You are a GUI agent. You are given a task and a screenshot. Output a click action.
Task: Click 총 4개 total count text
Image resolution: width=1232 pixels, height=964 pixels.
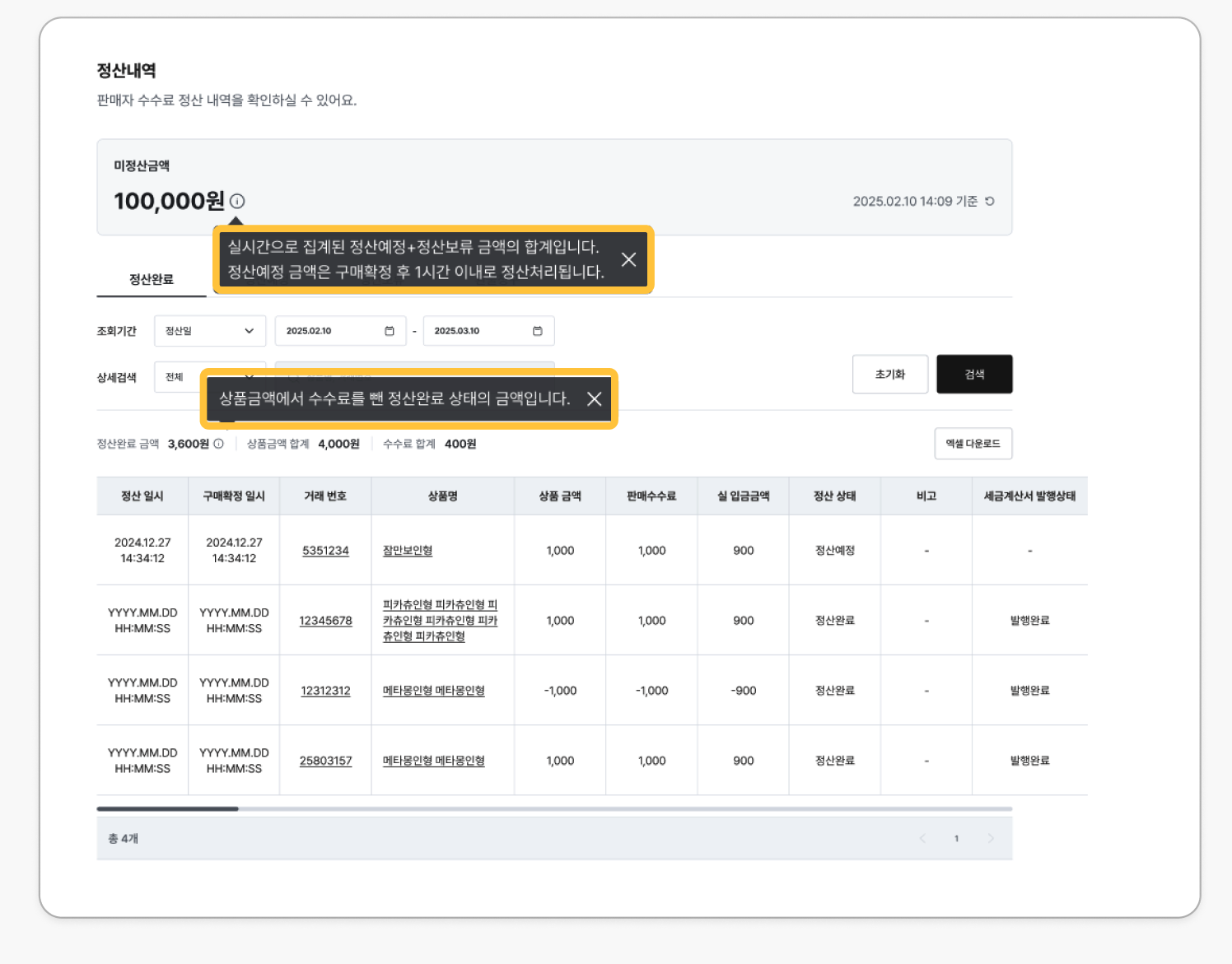coord(124,839)
